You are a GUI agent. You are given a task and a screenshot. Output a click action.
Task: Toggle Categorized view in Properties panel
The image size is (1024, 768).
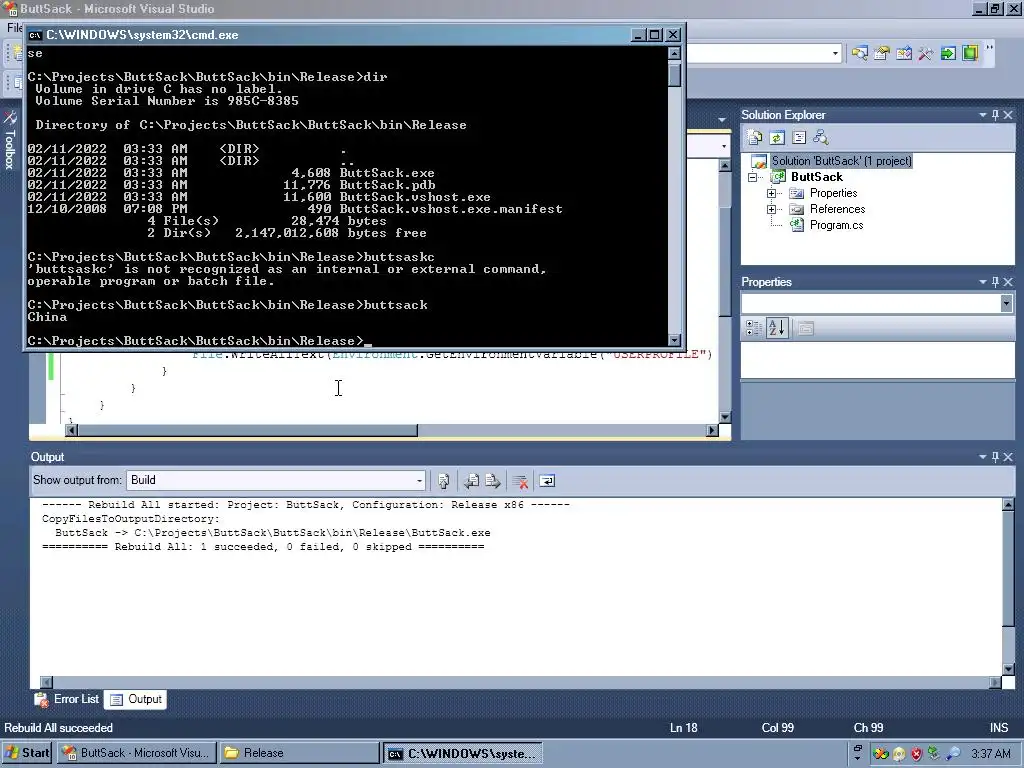753,328
